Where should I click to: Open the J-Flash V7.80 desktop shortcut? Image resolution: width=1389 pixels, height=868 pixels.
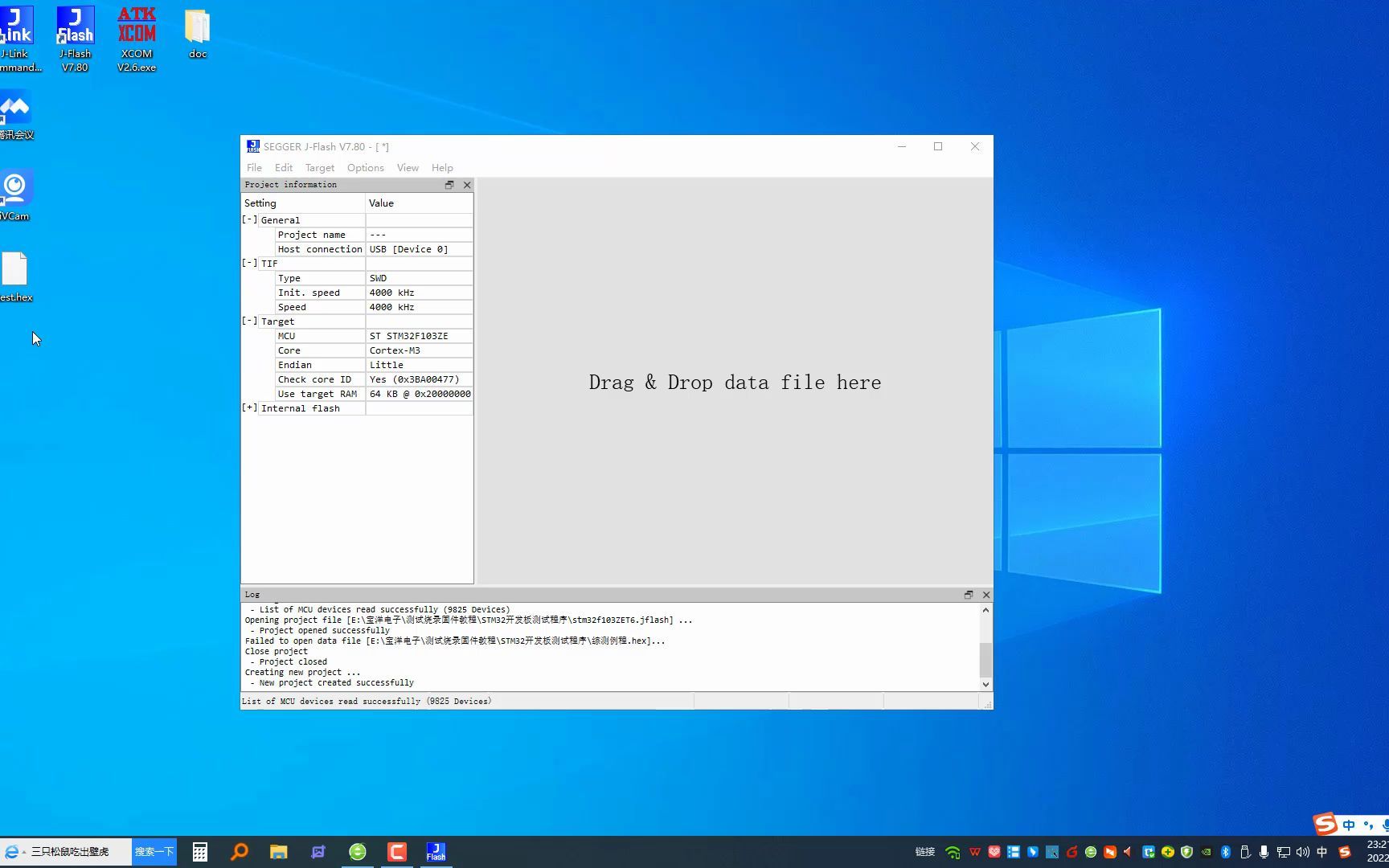75,39
